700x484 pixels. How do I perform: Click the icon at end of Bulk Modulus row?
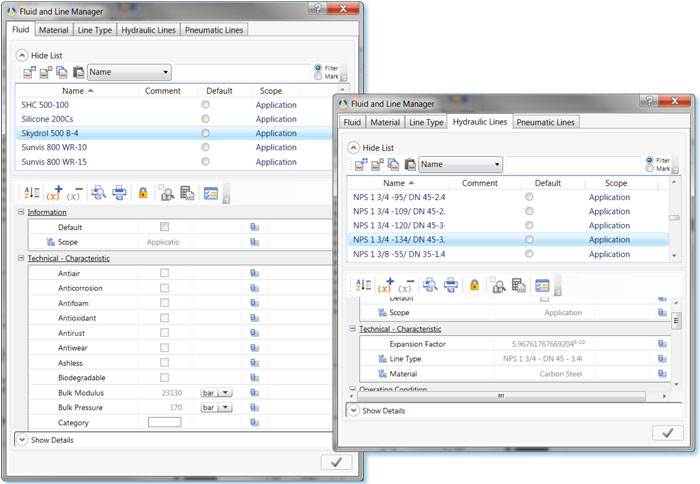tap(254, 392)
